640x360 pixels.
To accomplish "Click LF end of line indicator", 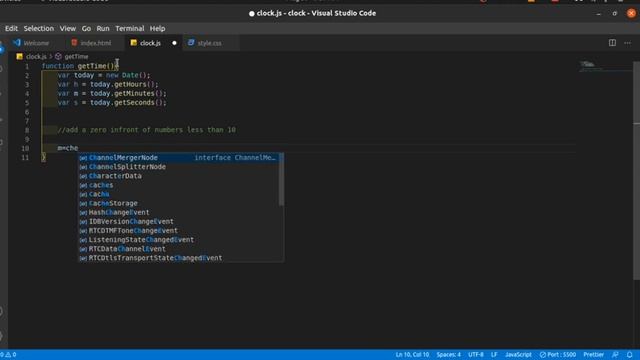I will 494,355.
